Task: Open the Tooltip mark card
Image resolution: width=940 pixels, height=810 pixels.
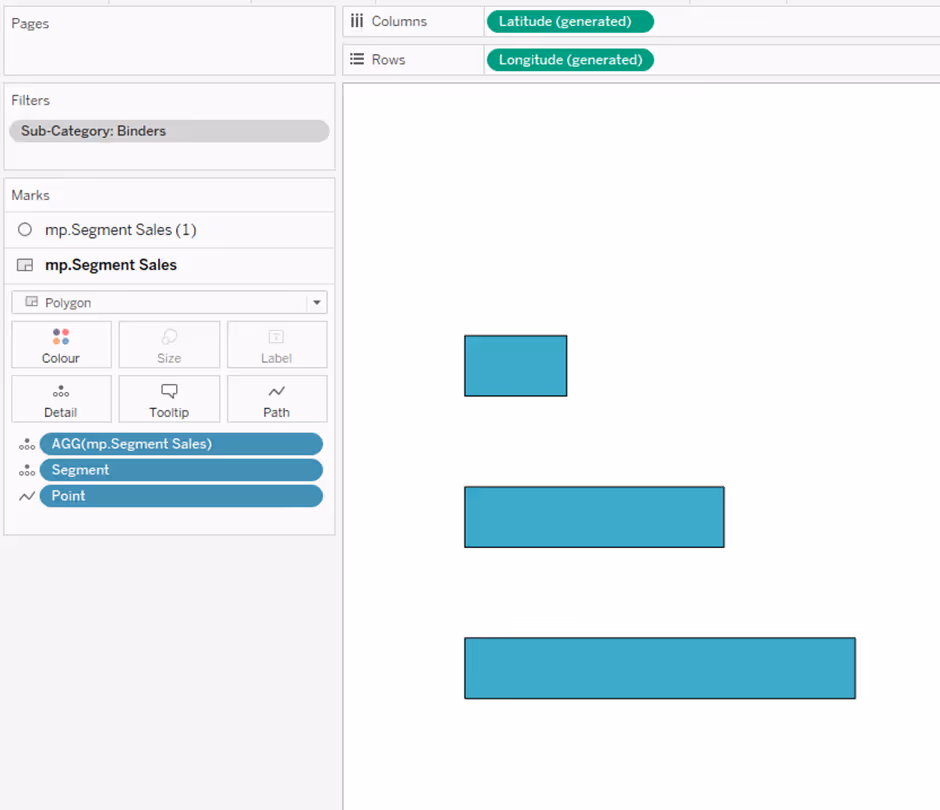Action: click(169, 399)
